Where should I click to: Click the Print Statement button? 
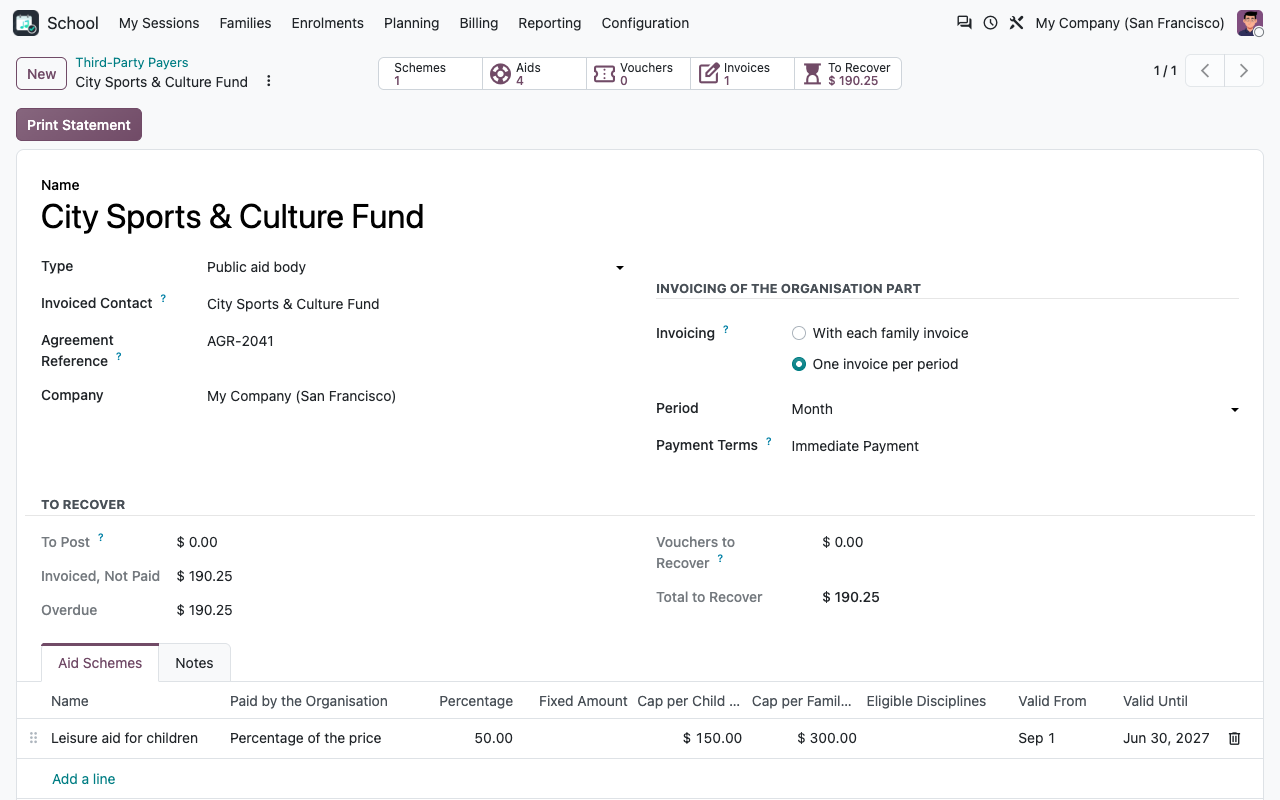(79, 125)
